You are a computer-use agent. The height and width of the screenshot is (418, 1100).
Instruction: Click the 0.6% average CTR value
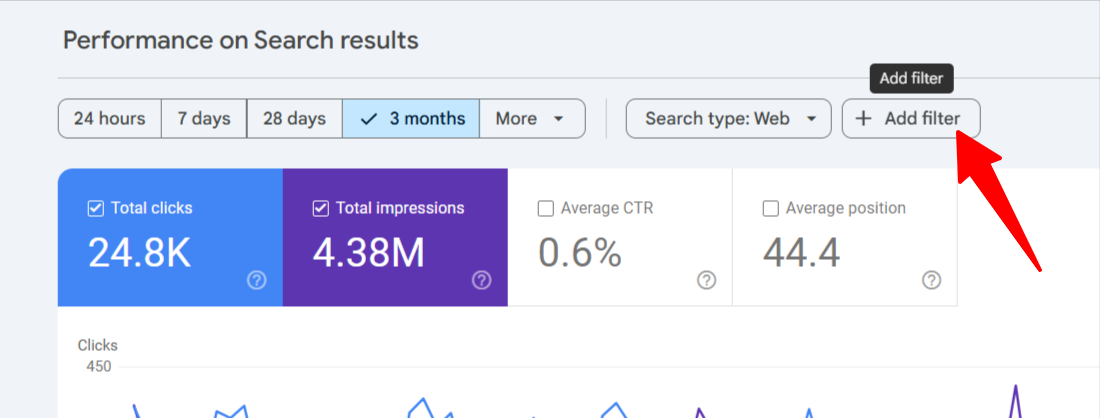(580, 252)
